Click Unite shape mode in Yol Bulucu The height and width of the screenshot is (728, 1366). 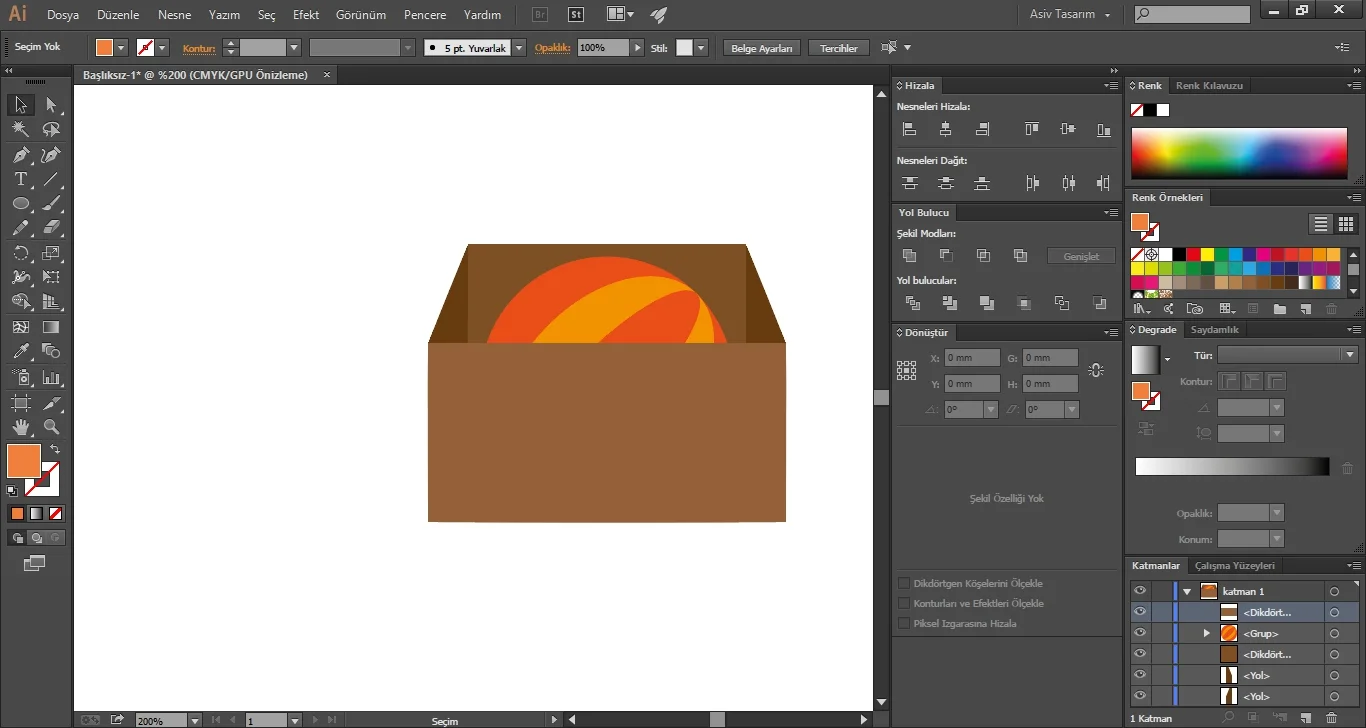(909, 256)
